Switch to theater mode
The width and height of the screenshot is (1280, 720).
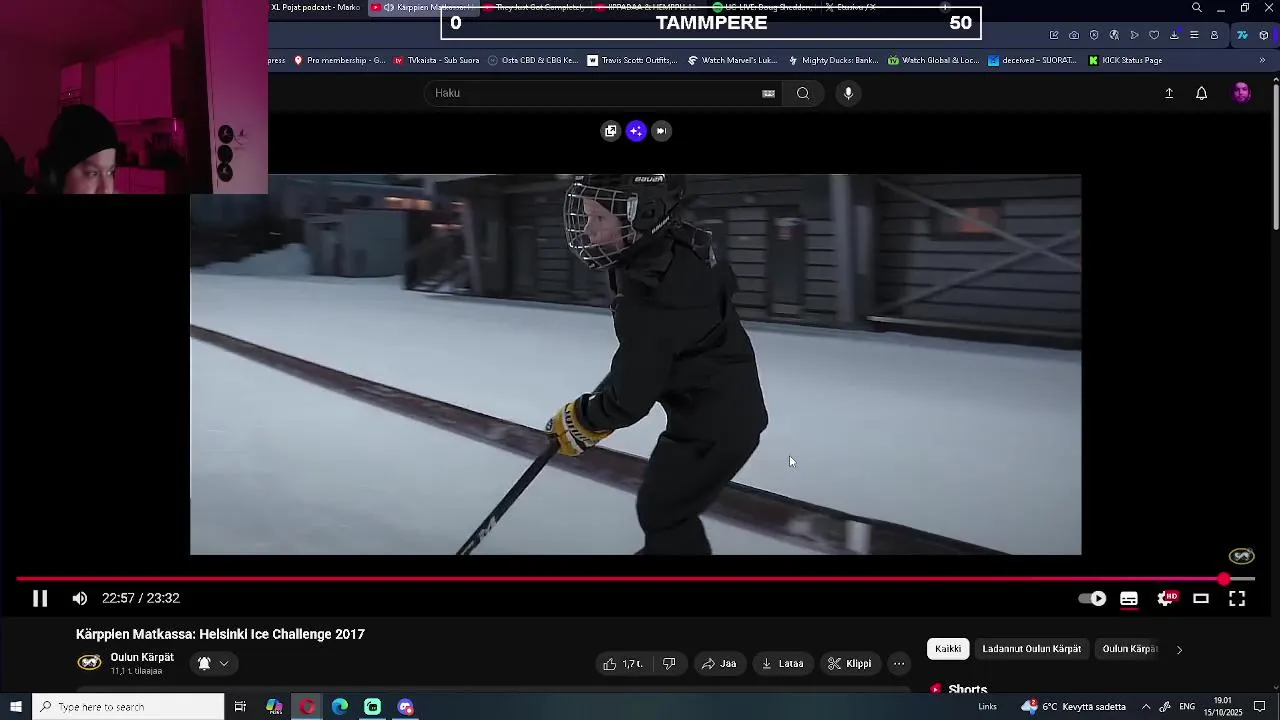(1201, 598)
